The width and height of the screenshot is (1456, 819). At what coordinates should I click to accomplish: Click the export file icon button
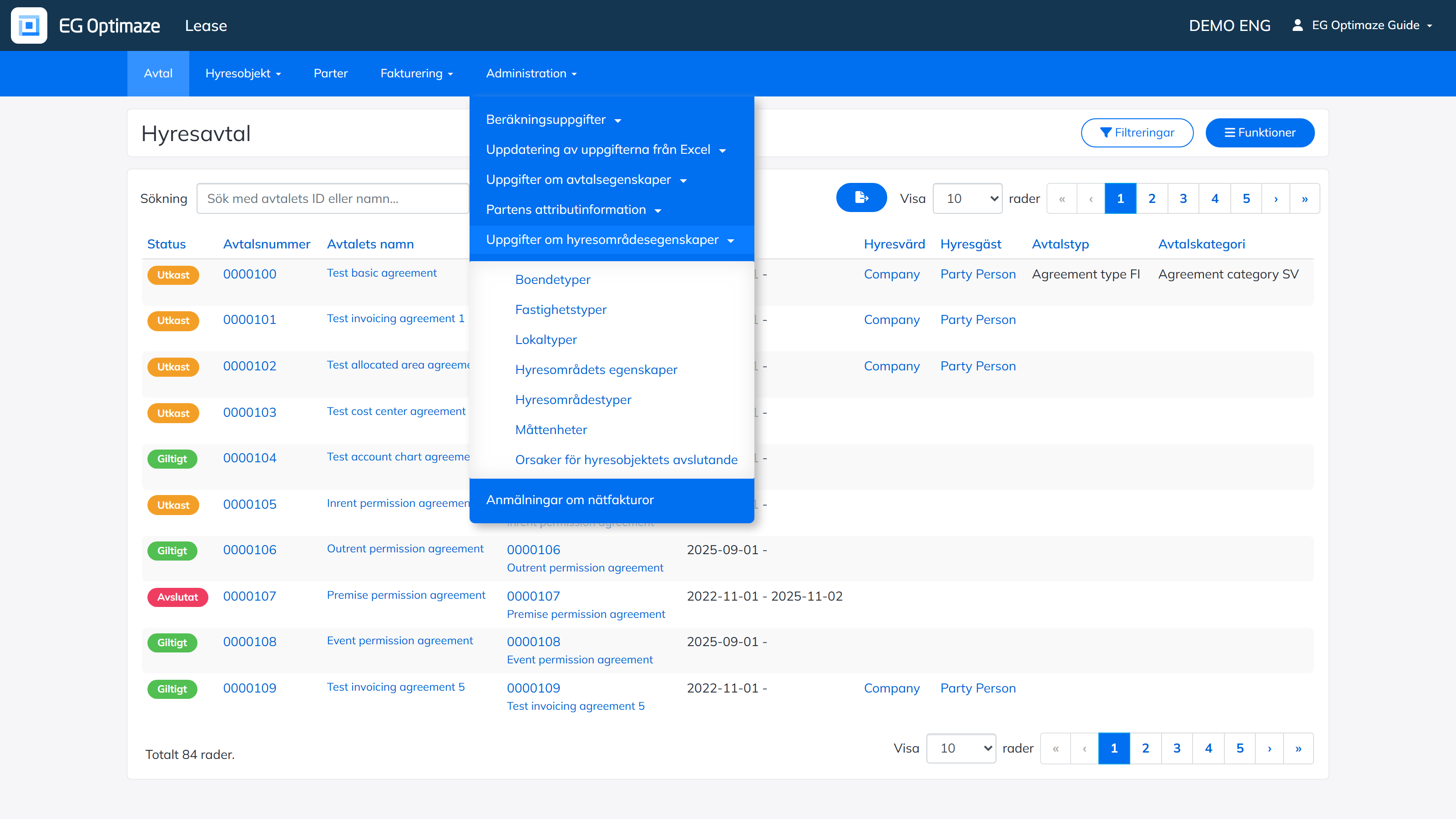[x=861, y=198]
